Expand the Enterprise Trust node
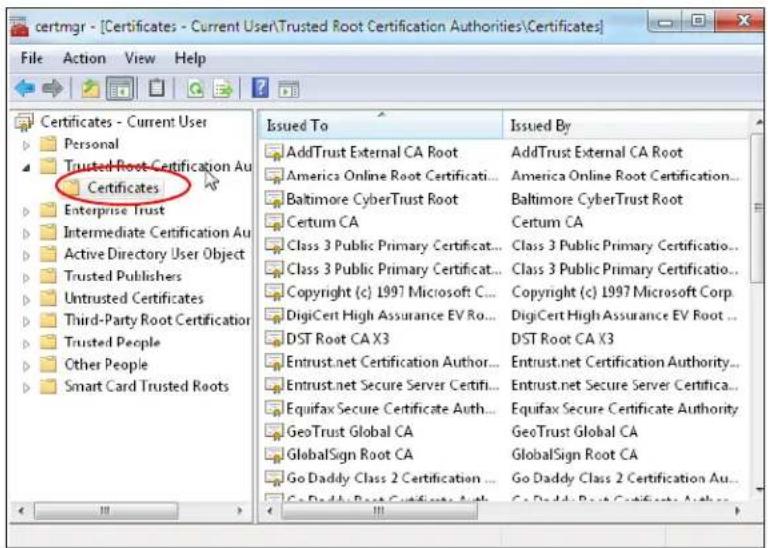768x548 pixels. (26, 211)
